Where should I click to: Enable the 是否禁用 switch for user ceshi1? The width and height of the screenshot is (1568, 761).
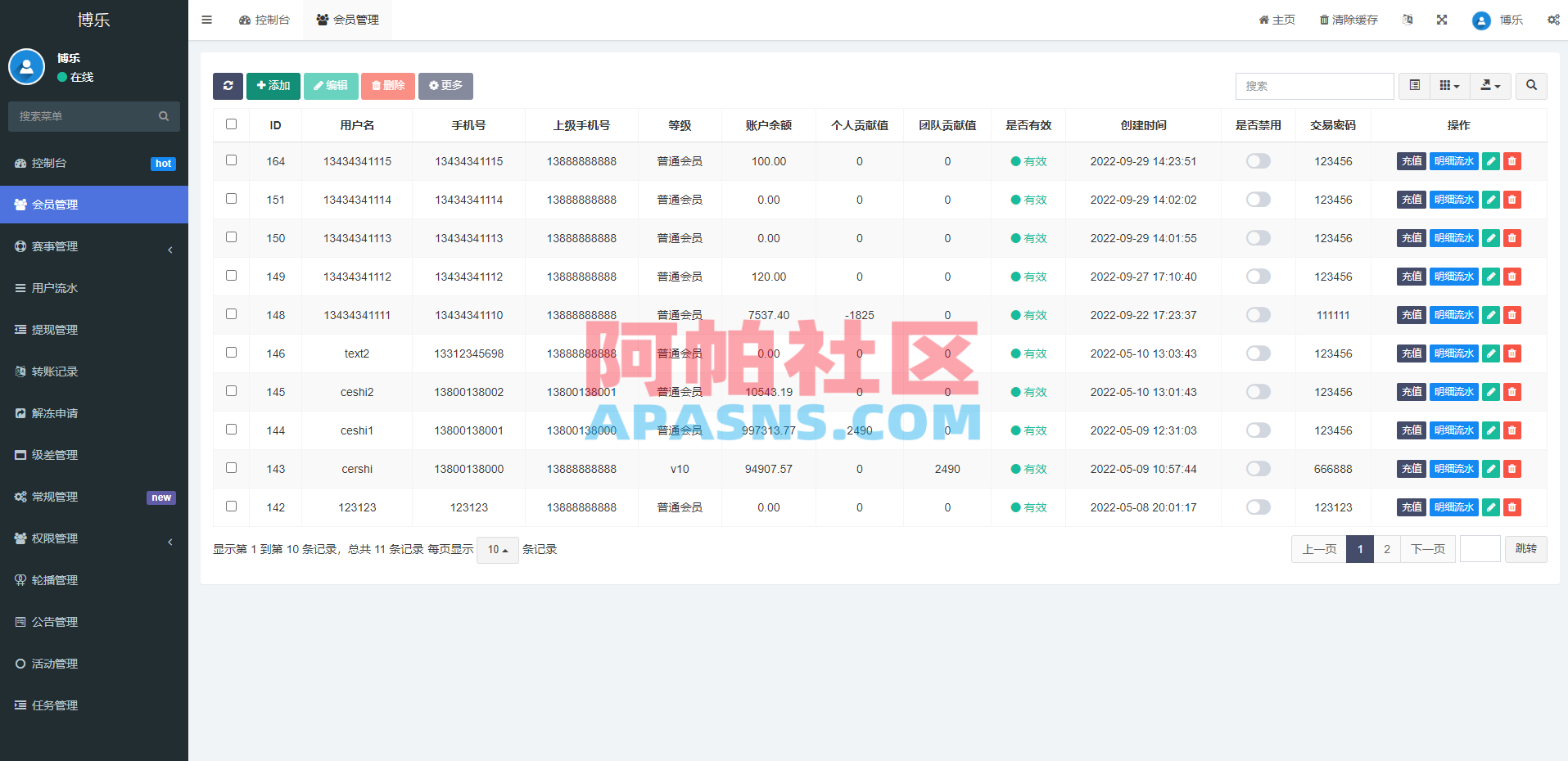[x=1258, y=430]
